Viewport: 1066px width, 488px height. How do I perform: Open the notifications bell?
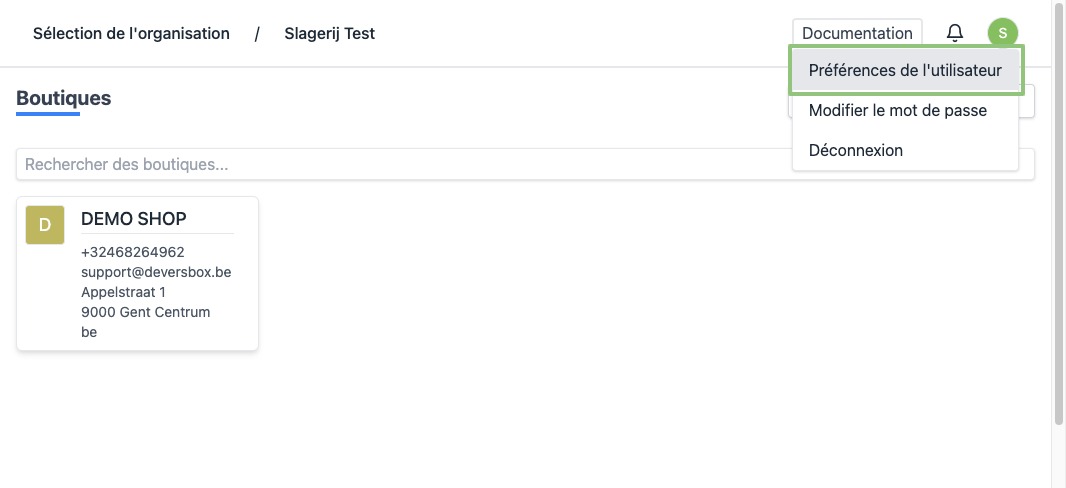[x=955, y=33]
